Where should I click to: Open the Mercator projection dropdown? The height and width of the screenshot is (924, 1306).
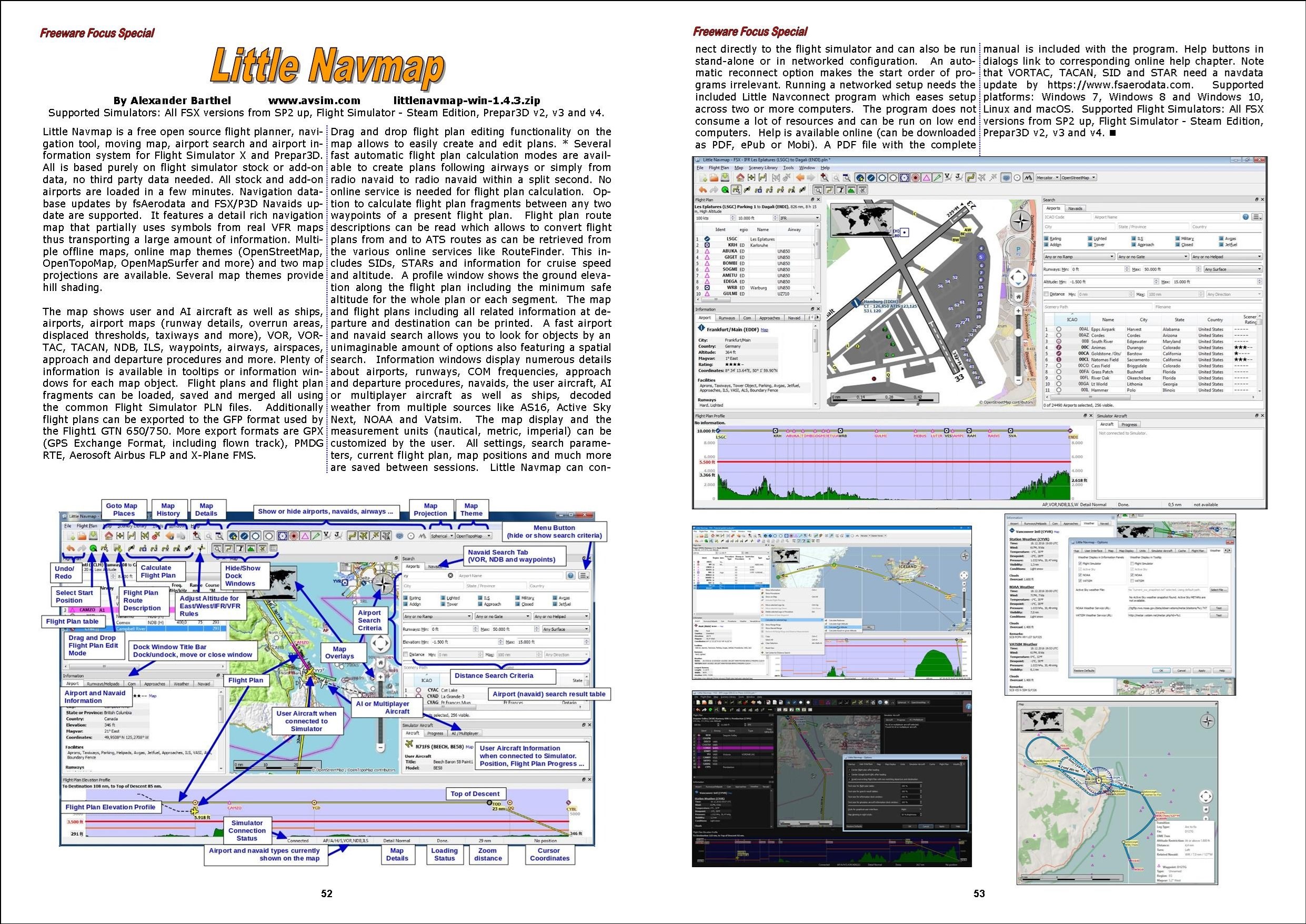(x=1048, y=177)
